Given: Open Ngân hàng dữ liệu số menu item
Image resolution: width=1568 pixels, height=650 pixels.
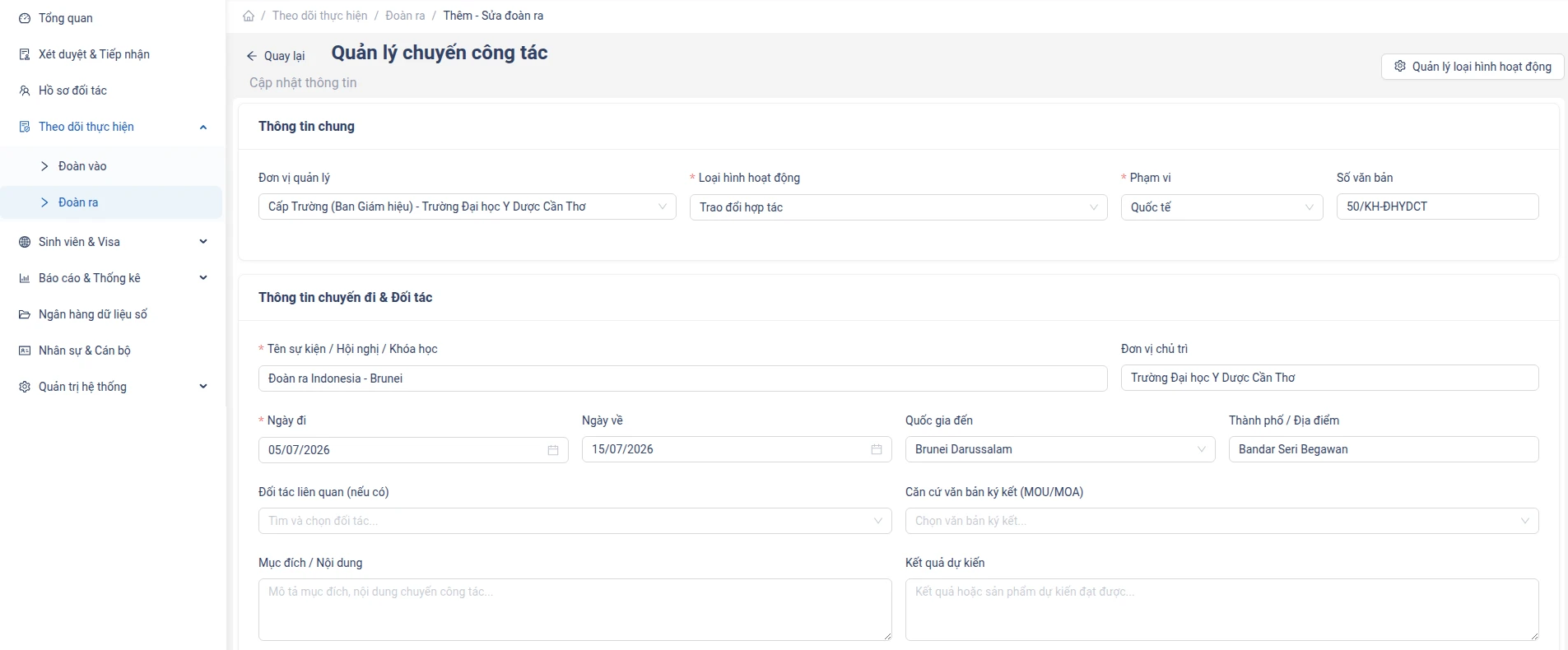Looking at the screenshot, I should [112, 314].
